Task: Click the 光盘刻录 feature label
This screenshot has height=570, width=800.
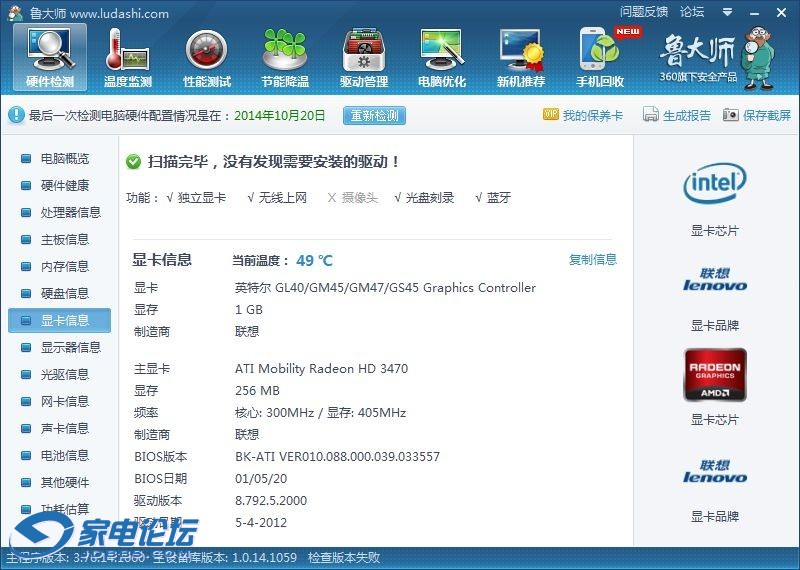Action: point(430,198)
